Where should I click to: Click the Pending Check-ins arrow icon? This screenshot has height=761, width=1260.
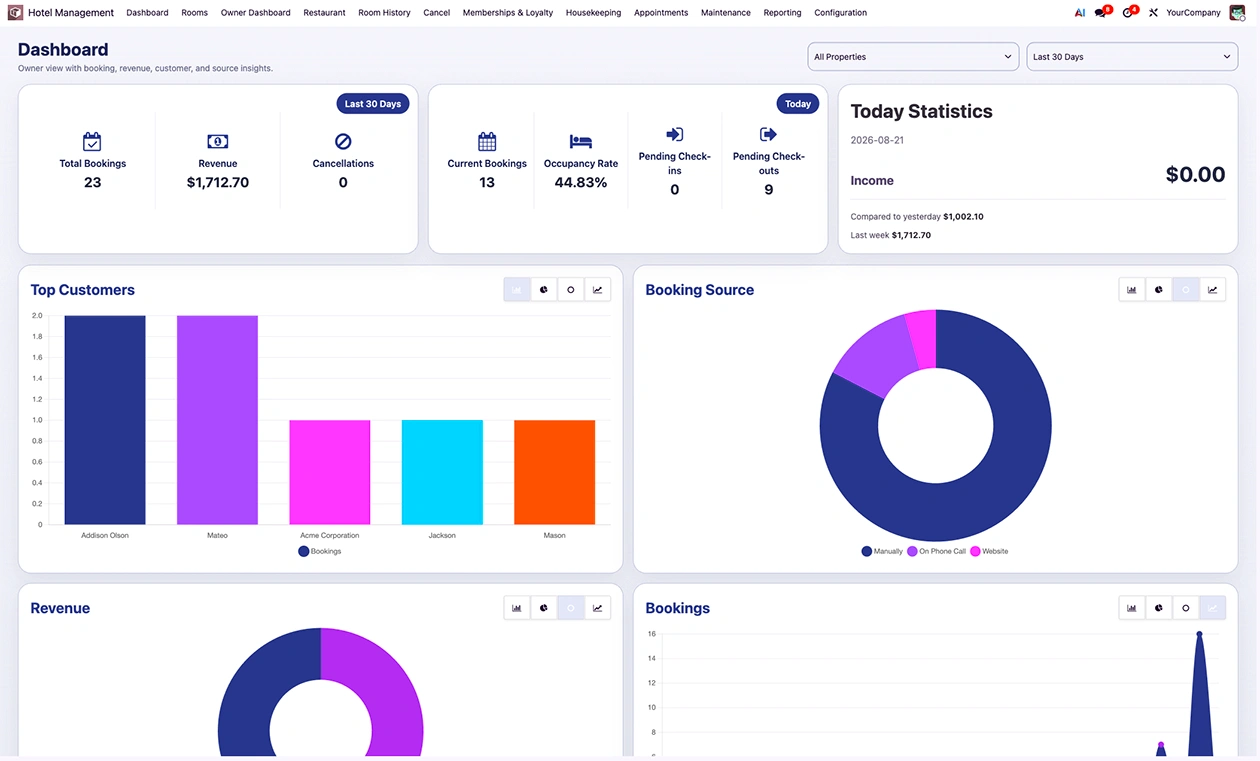tap(674, 134)
